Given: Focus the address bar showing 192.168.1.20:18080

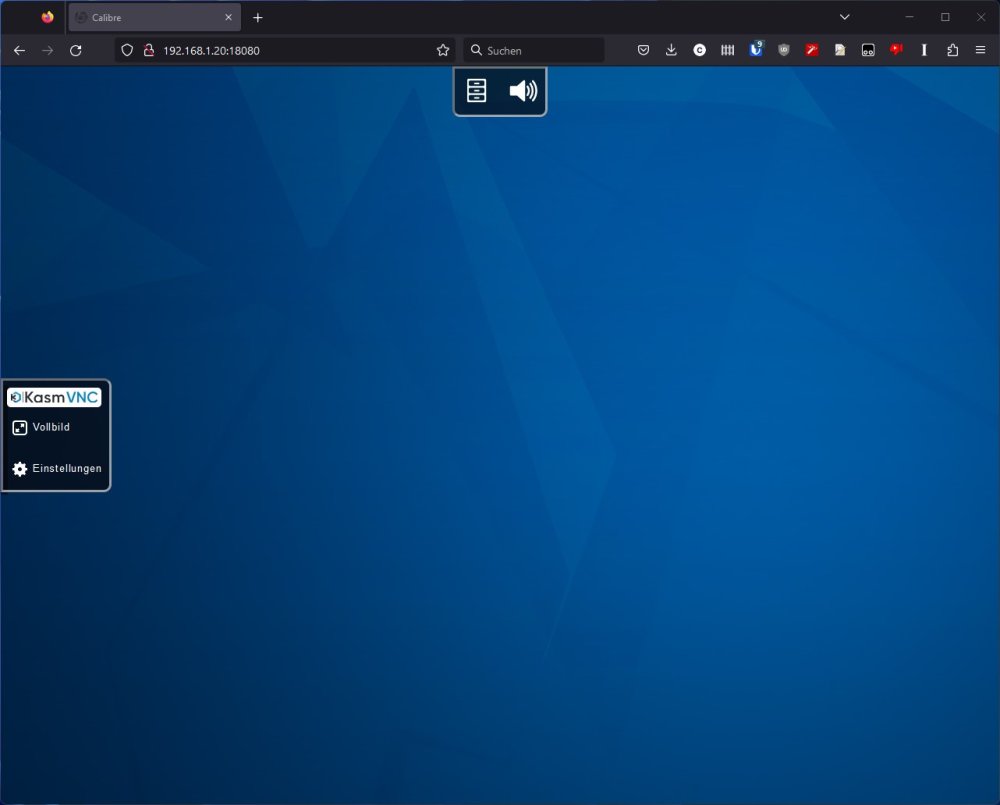Looking at the screenshot, I should (x=284, y=50).
